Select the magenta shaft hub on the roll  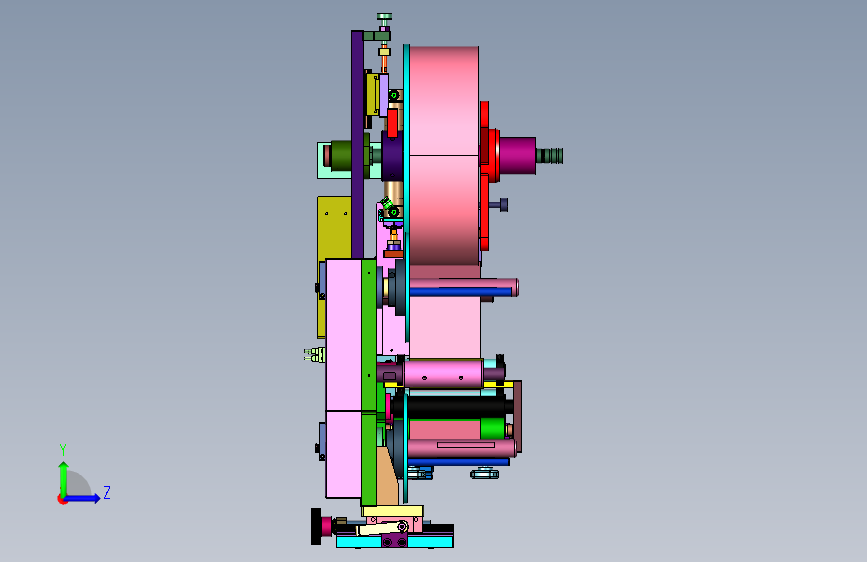click(x=518, y=155)
